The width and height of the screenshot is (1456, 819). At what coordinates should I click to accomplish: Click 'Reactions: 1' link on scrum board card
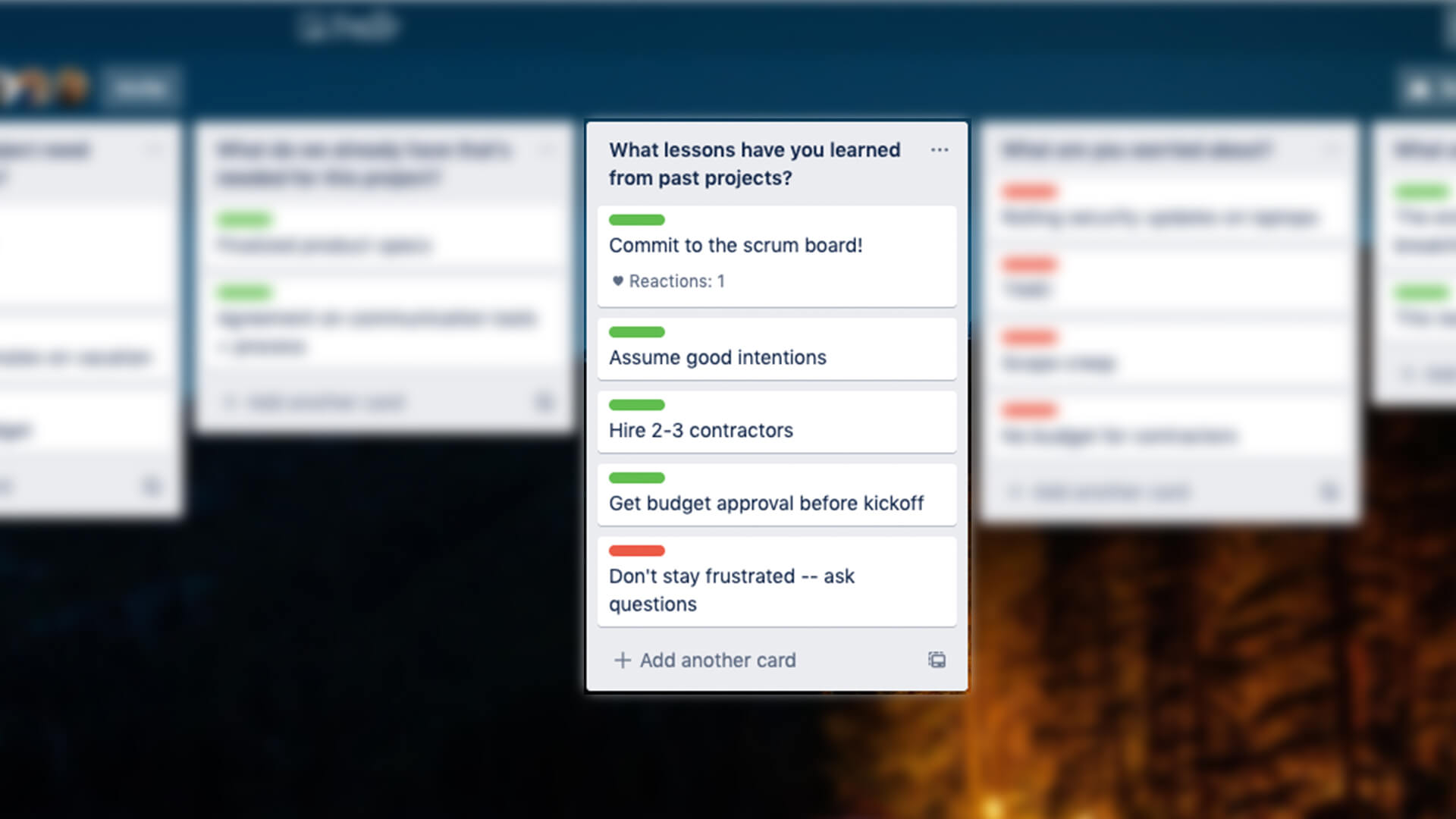(x=667, y=281)
